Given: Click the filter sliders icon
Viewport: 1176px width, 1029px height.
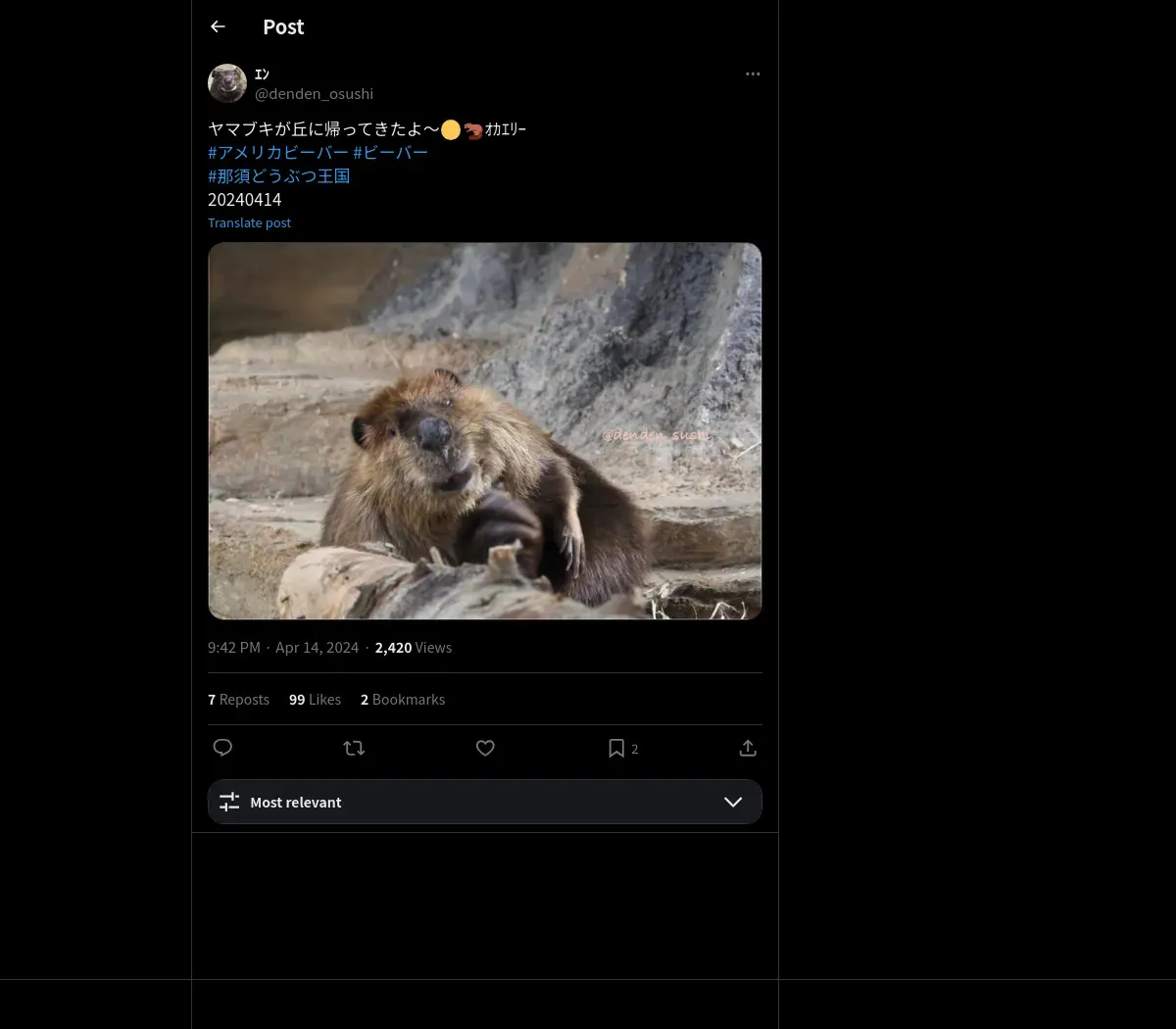Looking at the screenshot, I should point(229,802).
